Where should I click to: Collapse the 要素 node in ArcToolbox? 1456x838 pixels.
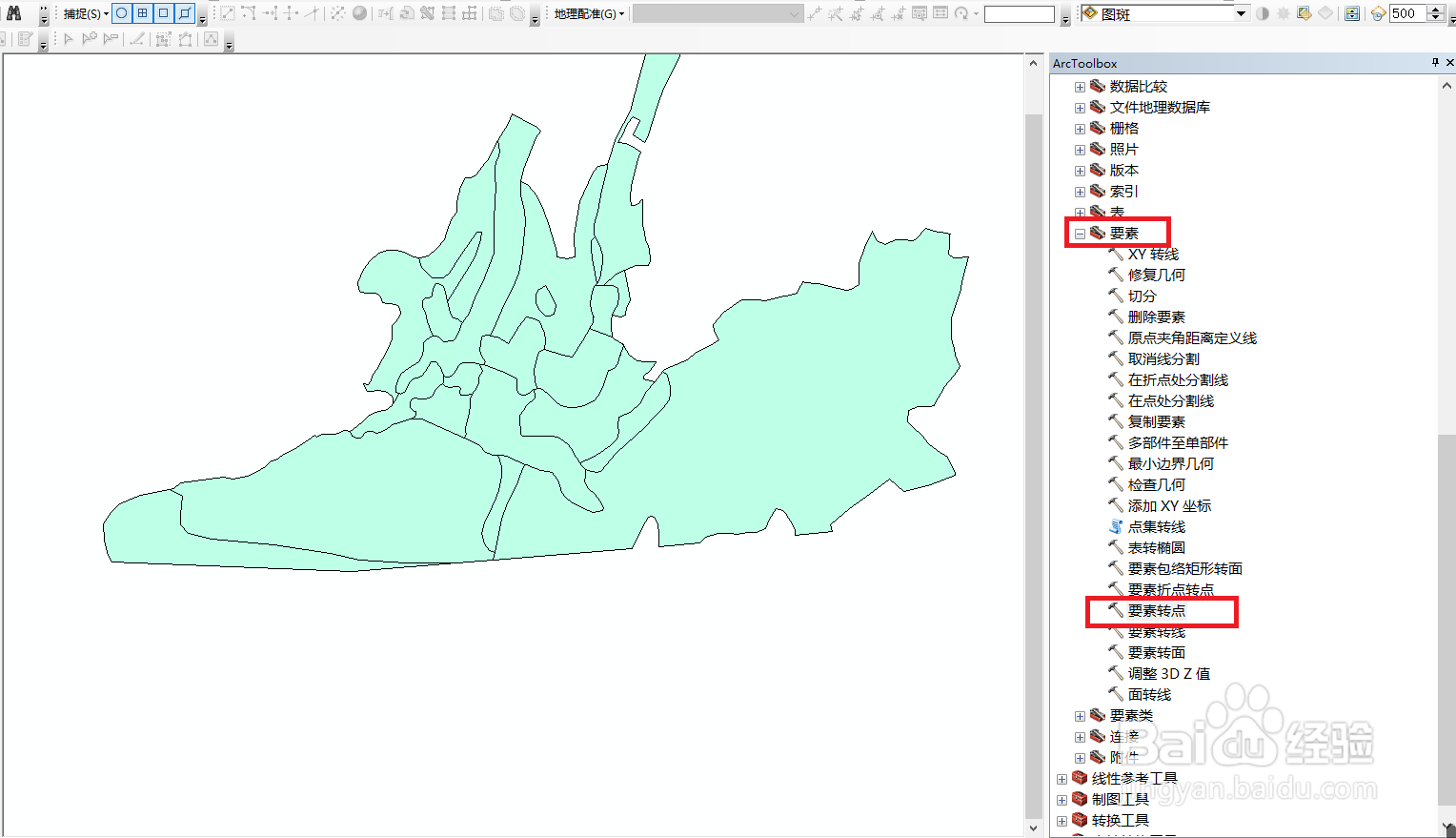1079,233
